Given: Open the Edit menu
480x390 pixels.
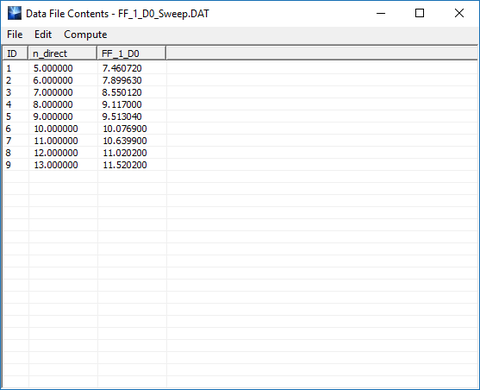Looking at the screenshot, I should click(43, 34).
